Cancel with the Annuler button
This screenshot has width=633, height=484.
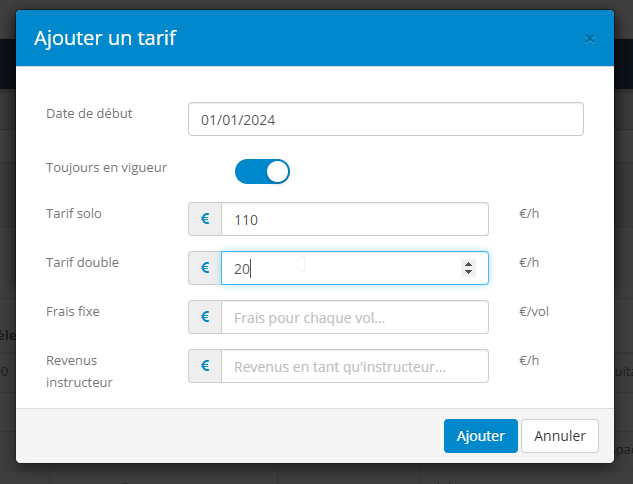point(560,436)
